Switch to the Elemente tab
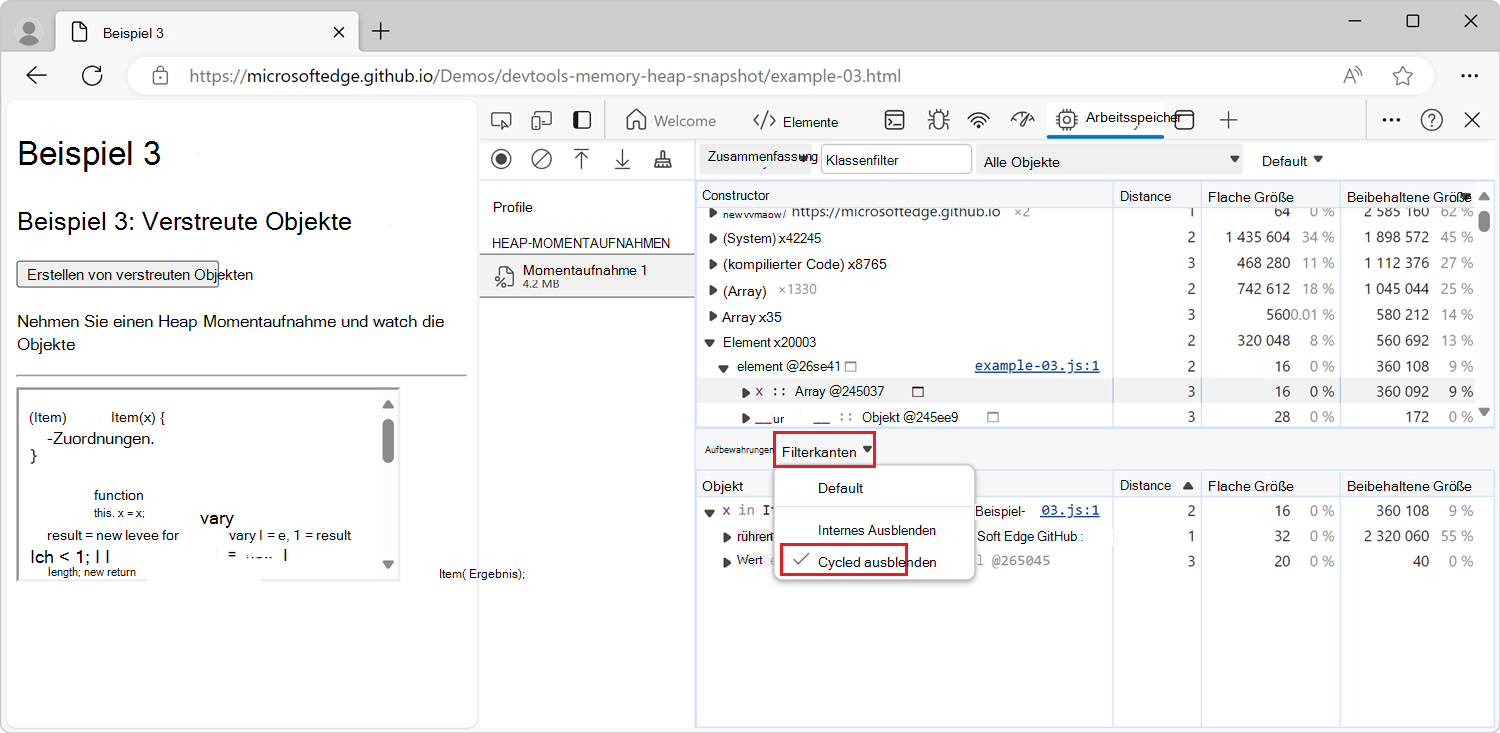This screenshot has width=1500, height=733. [796, 121]
